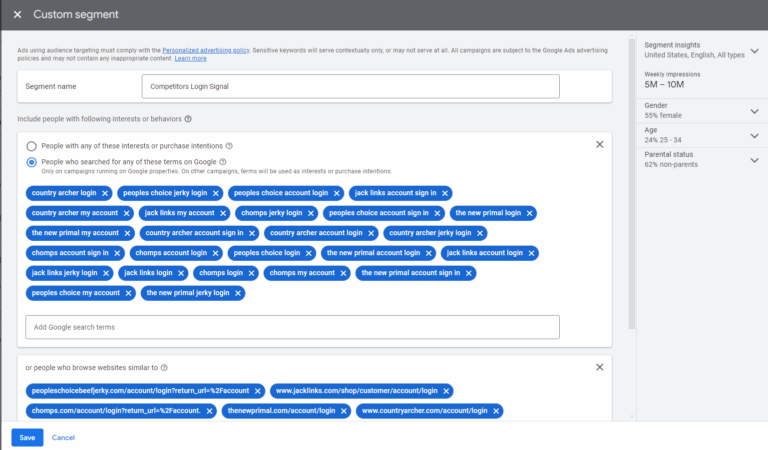The height and width of the screenshot is (450, 768).
Task: Remove the 'chomps jerky login' chip
Action: [x=311, y=213]
